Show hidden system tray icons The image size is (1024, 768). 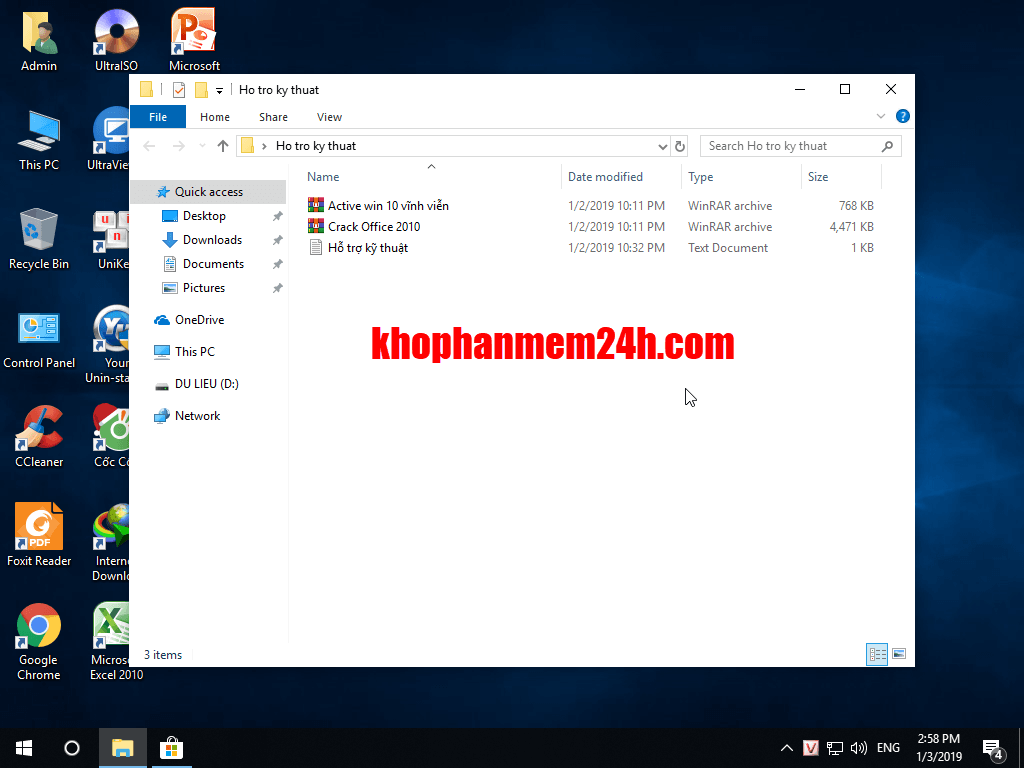tap(786, 748)
